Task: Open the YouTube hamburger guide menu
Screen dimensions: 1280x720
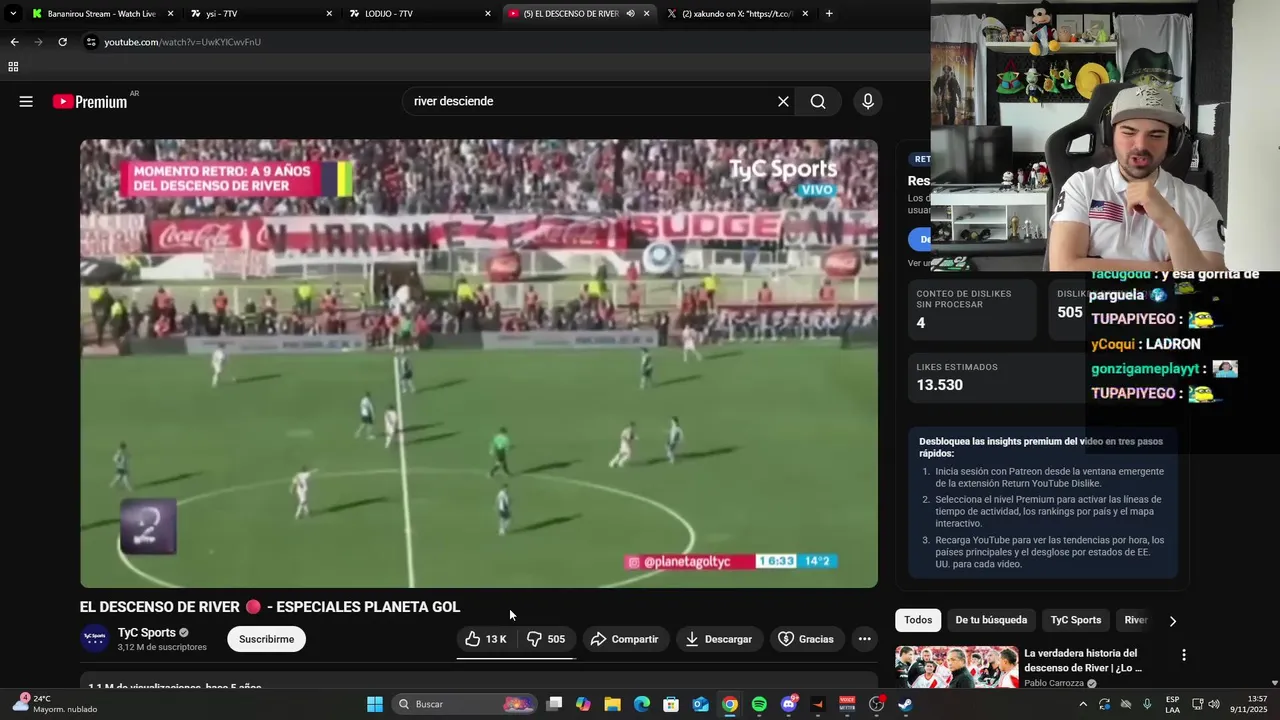Action: 26,101
